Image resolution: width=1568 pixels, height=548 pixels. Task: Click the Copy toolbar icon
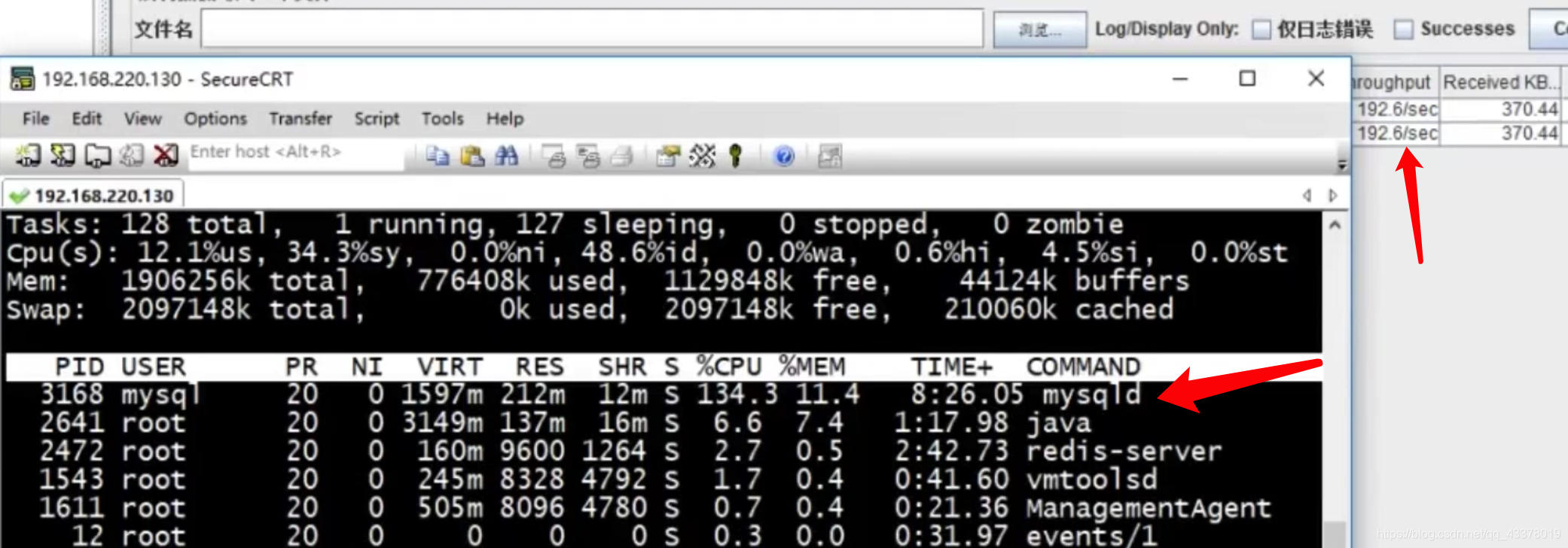pos(438,156)
